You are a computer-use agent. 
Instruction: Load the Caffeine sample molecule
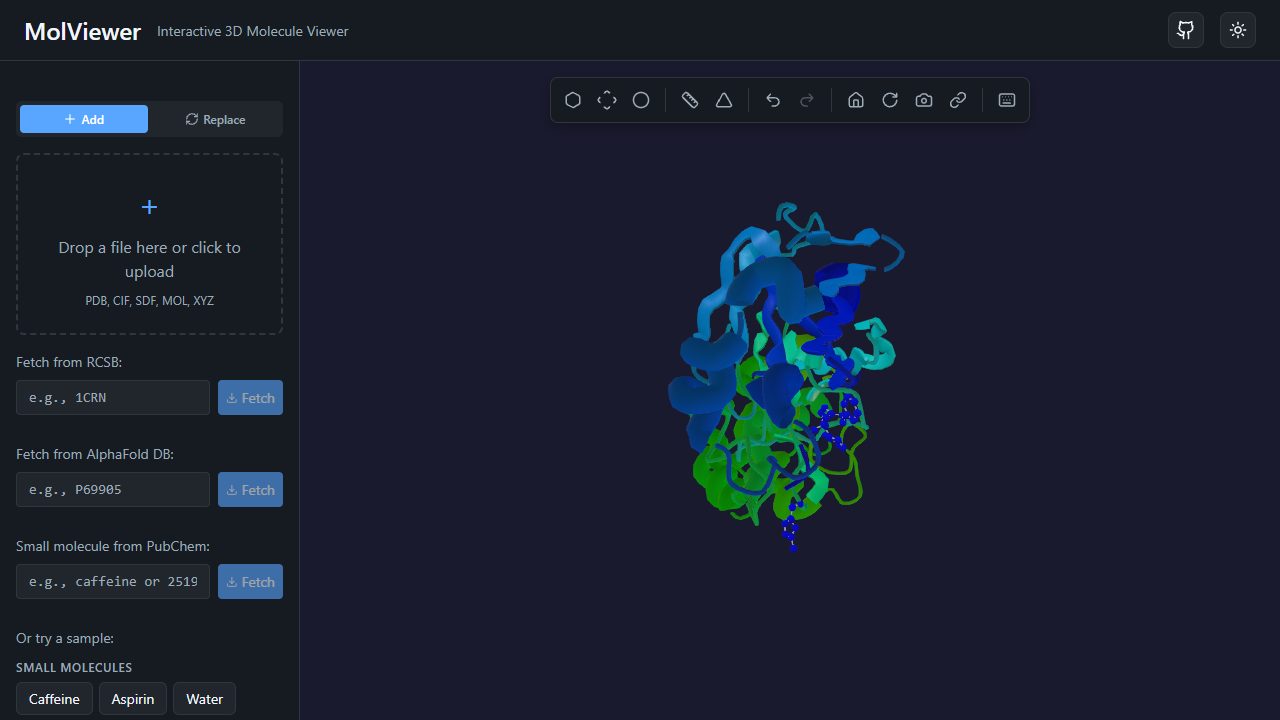pyautogui.click(x=54, y=699)
